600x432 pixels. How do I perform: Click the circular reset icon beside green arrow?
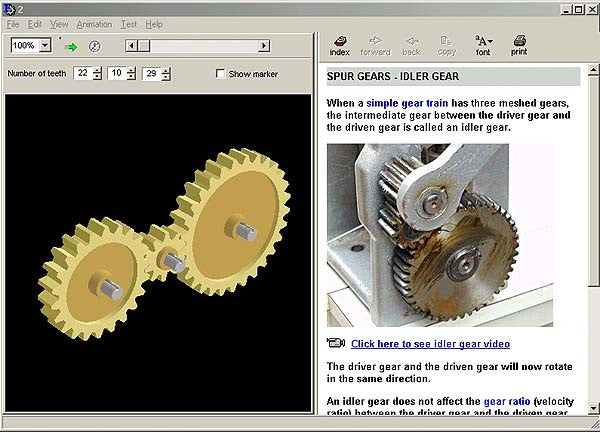point(95,46)
